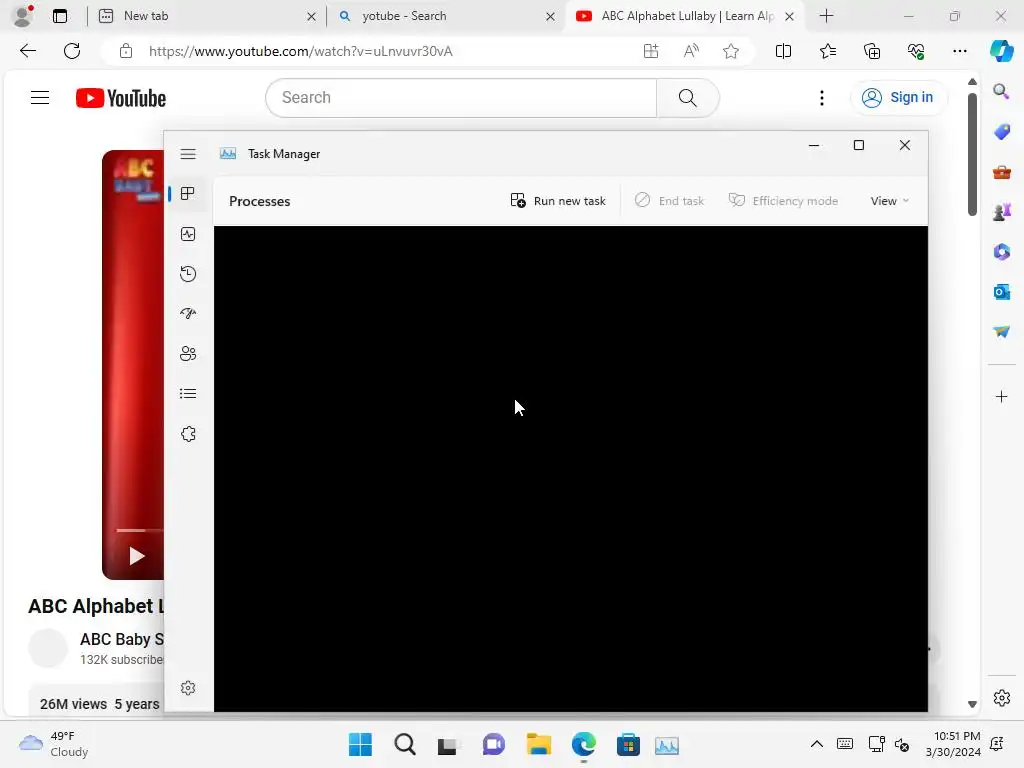Click the video progress bar
The width and height of the screenshot is (1024, 768).
(140, 530)
